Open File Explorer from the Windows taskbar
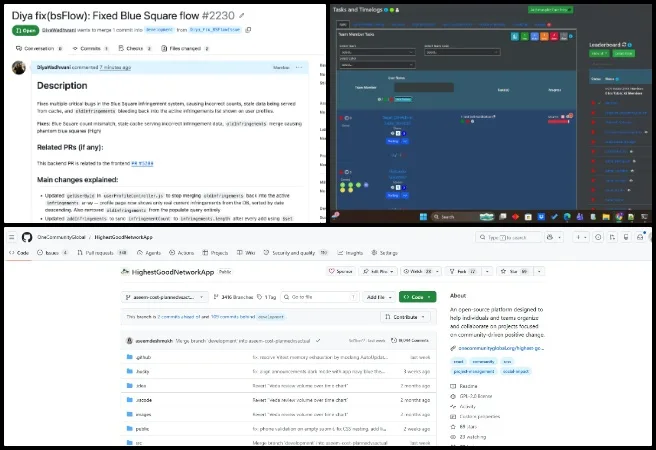 pyautogui.click(x=606, y=217)
